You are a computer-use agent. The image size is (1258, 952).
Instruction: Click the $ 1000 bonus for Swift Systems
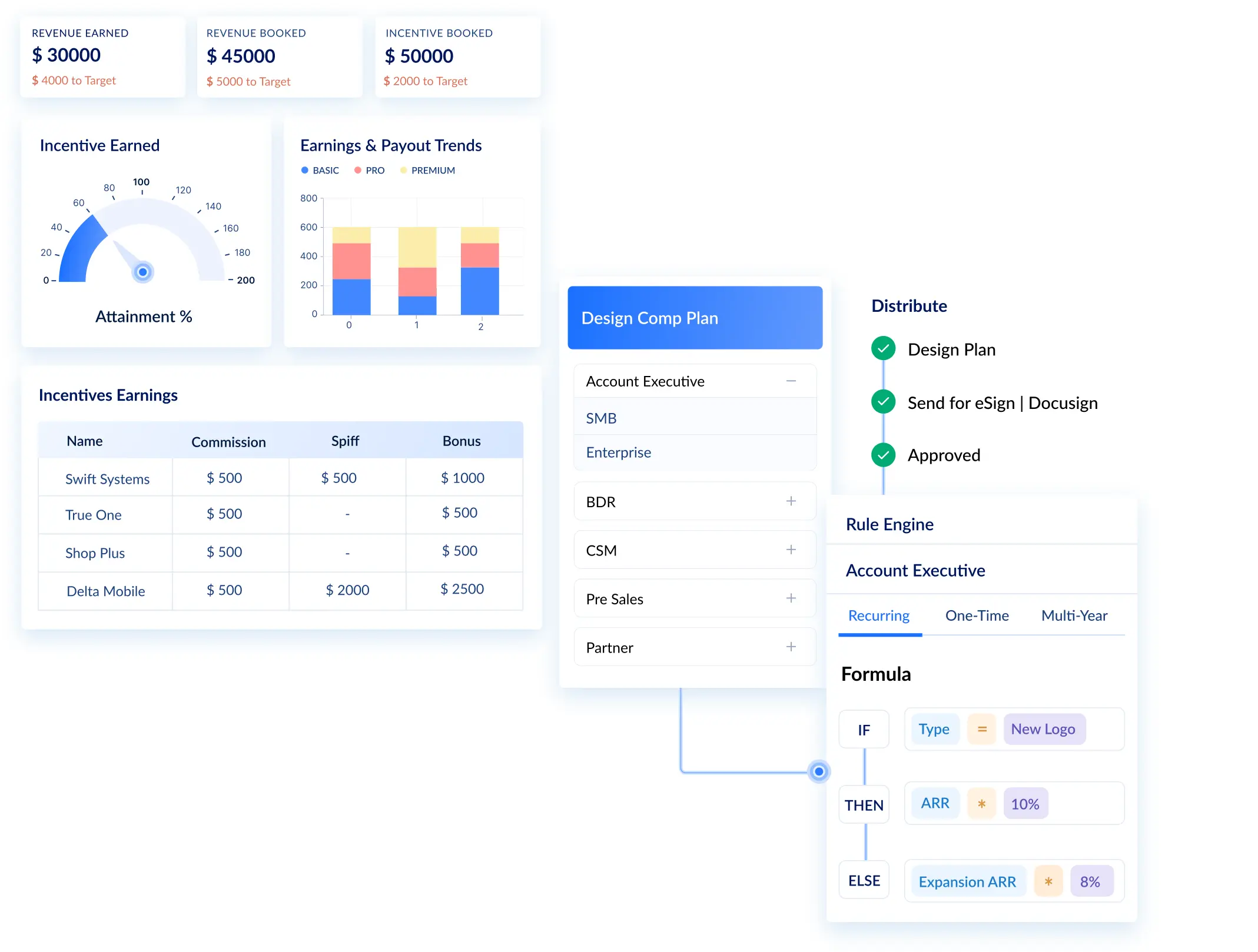(463, 478)
